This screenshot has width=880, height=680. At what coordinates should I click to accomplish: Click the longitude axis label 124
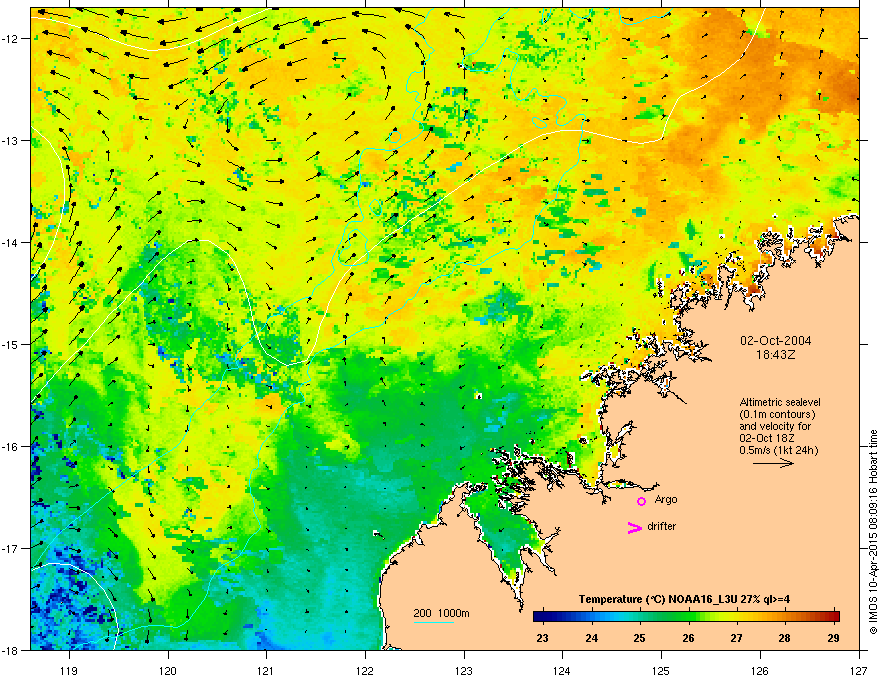point(562,670)
